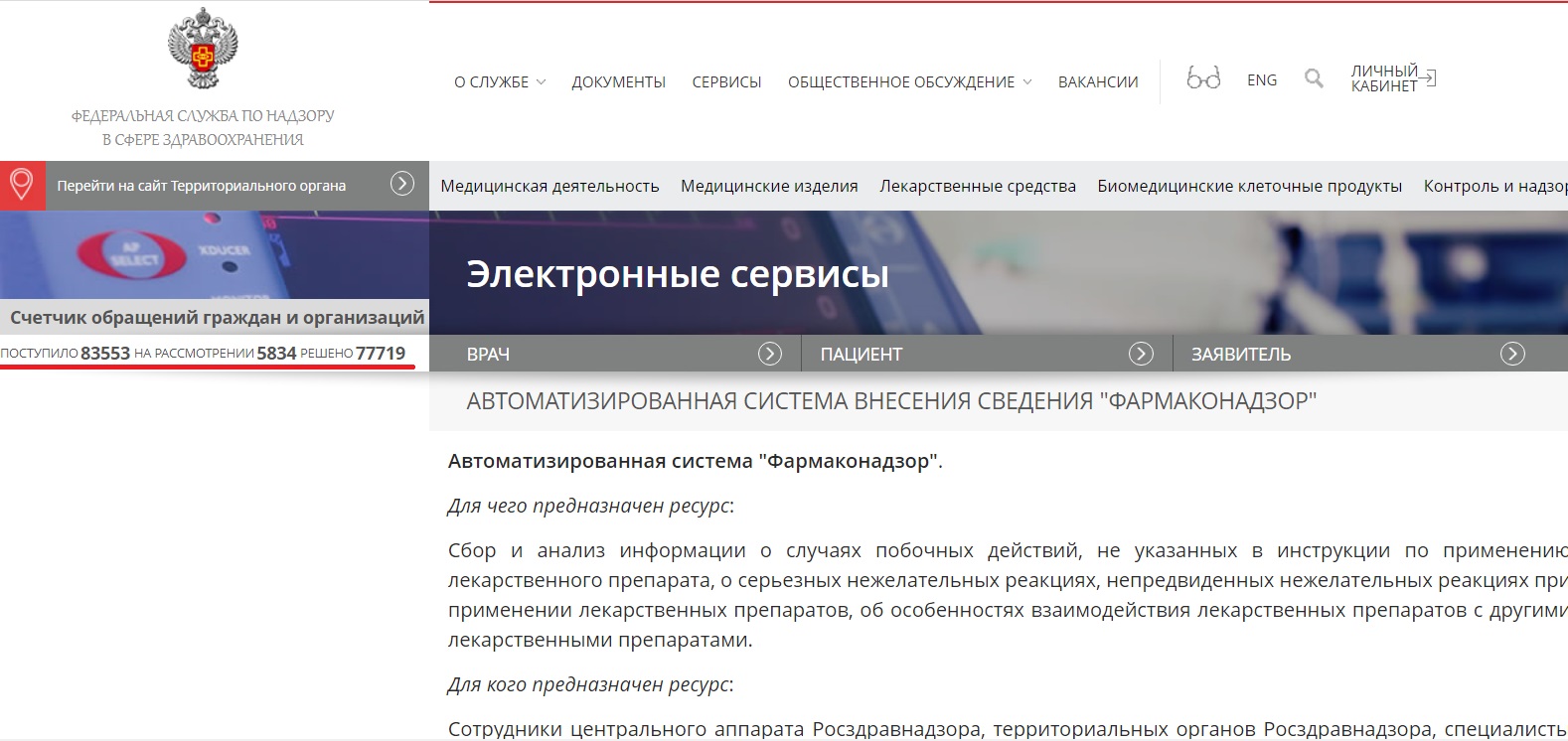The image size is (1568, 741).
Task: Expand the ОБЩЕСТВЕННОЕ ОБСУЖДЕНИЕ dropdown
Action: coord(909,81)
